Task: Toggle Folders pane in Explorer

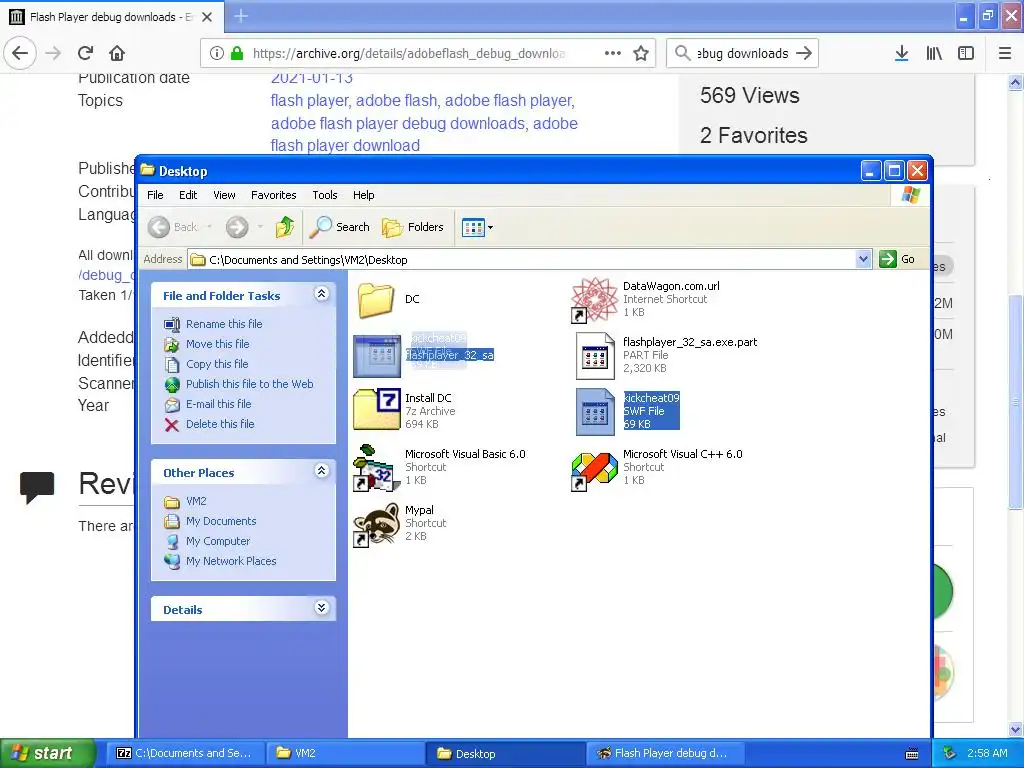Action: coord(413,227)
